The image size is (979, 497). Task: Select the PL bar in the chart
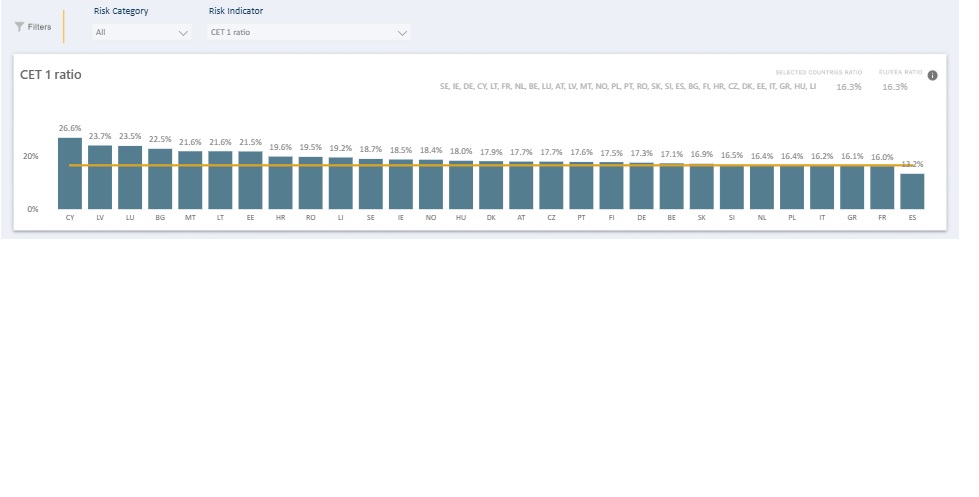792,187
